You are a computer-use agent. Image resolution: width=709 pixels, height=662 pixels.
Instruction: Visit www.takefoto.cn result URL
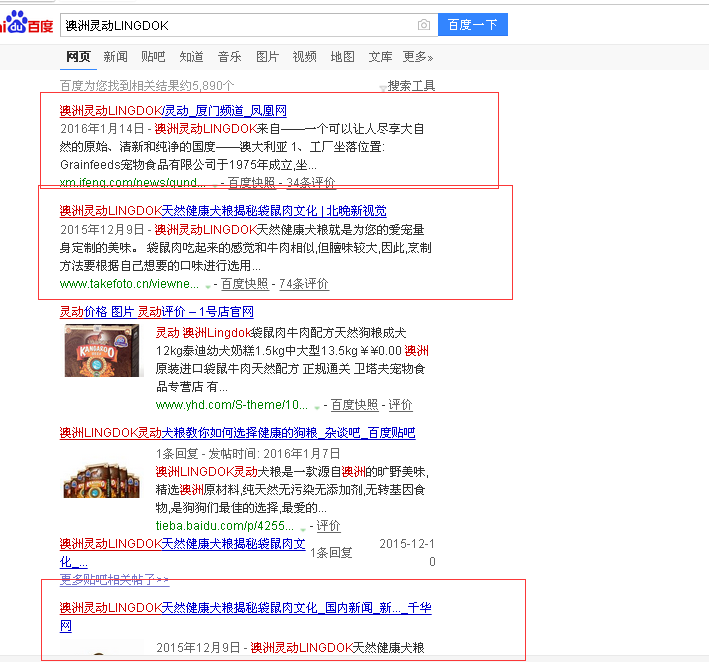[129, 284]
